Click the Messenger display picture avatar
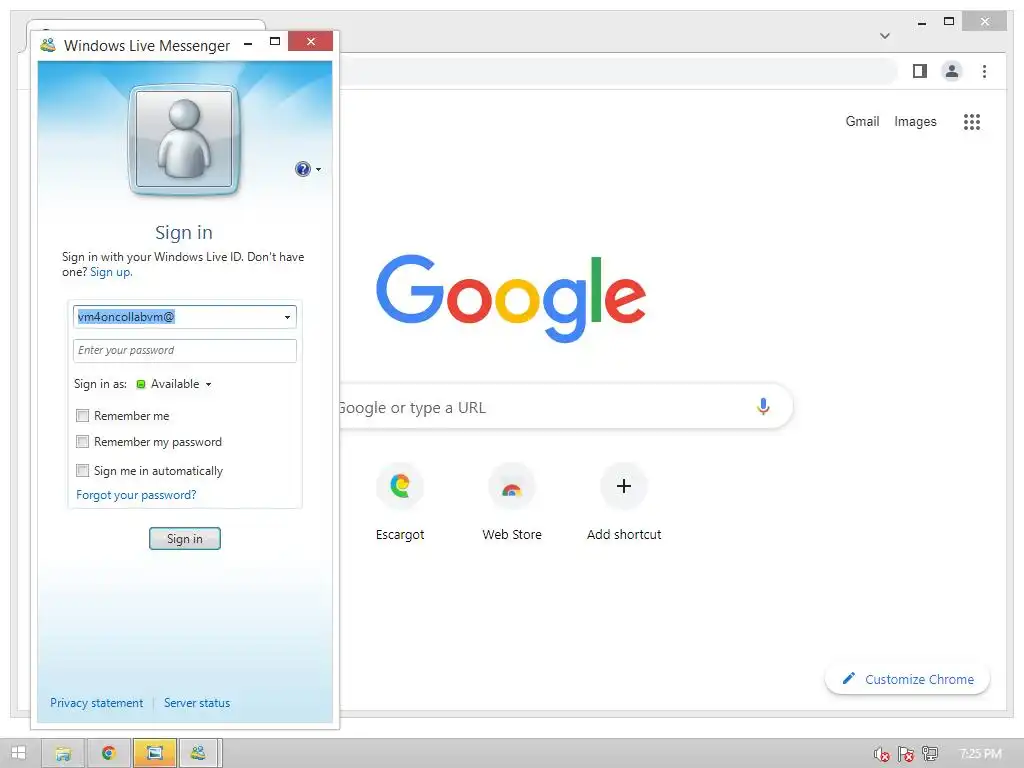The width and height of the screenshot is (1024, 768). pos(184,139)
